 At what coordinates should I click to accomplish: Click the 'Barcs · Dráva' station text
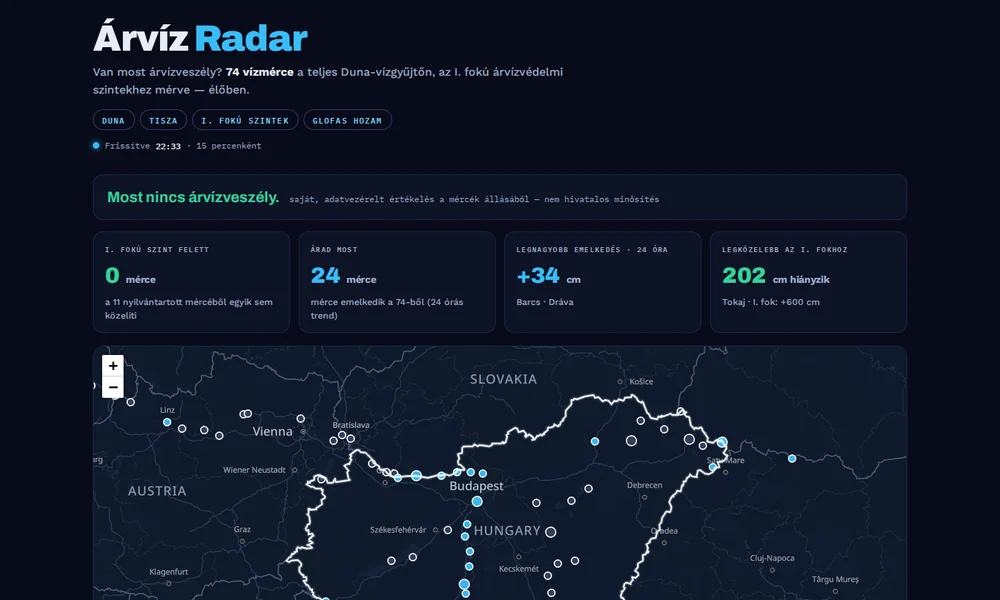[x=545, y=302]
